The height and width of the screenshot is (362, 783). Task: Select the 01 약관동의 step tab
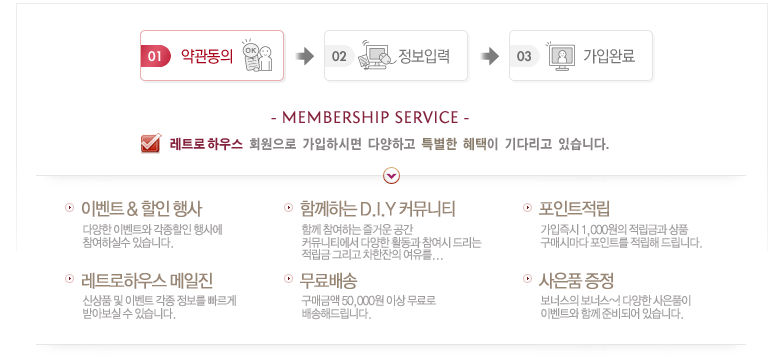[x=212, y=55]
